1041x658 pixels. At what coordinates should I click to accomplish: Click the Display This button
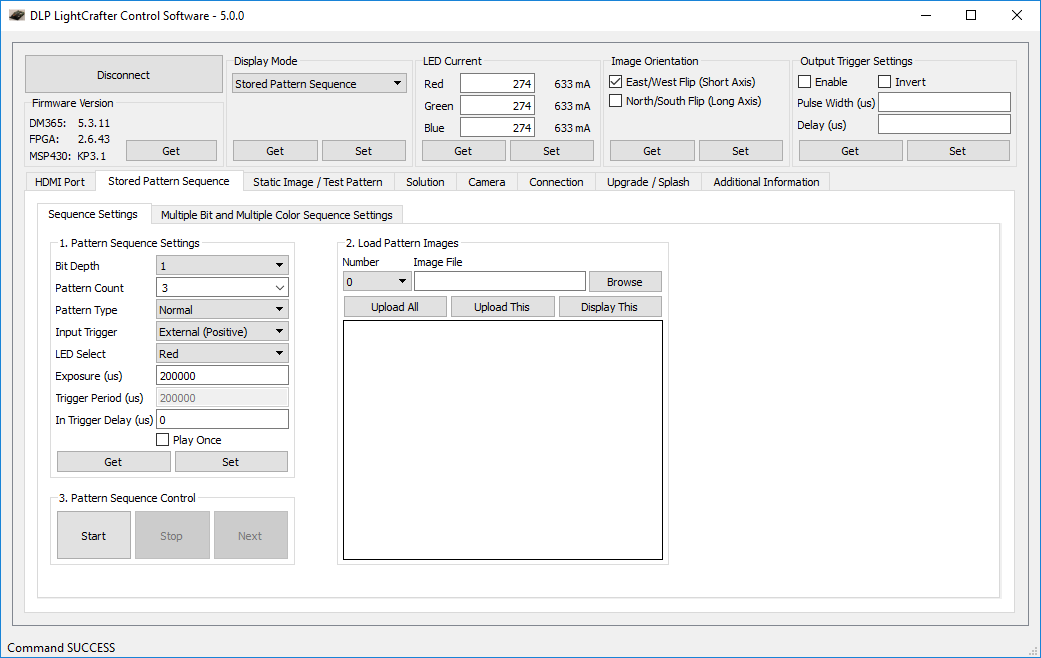click(x=609, y=307)
